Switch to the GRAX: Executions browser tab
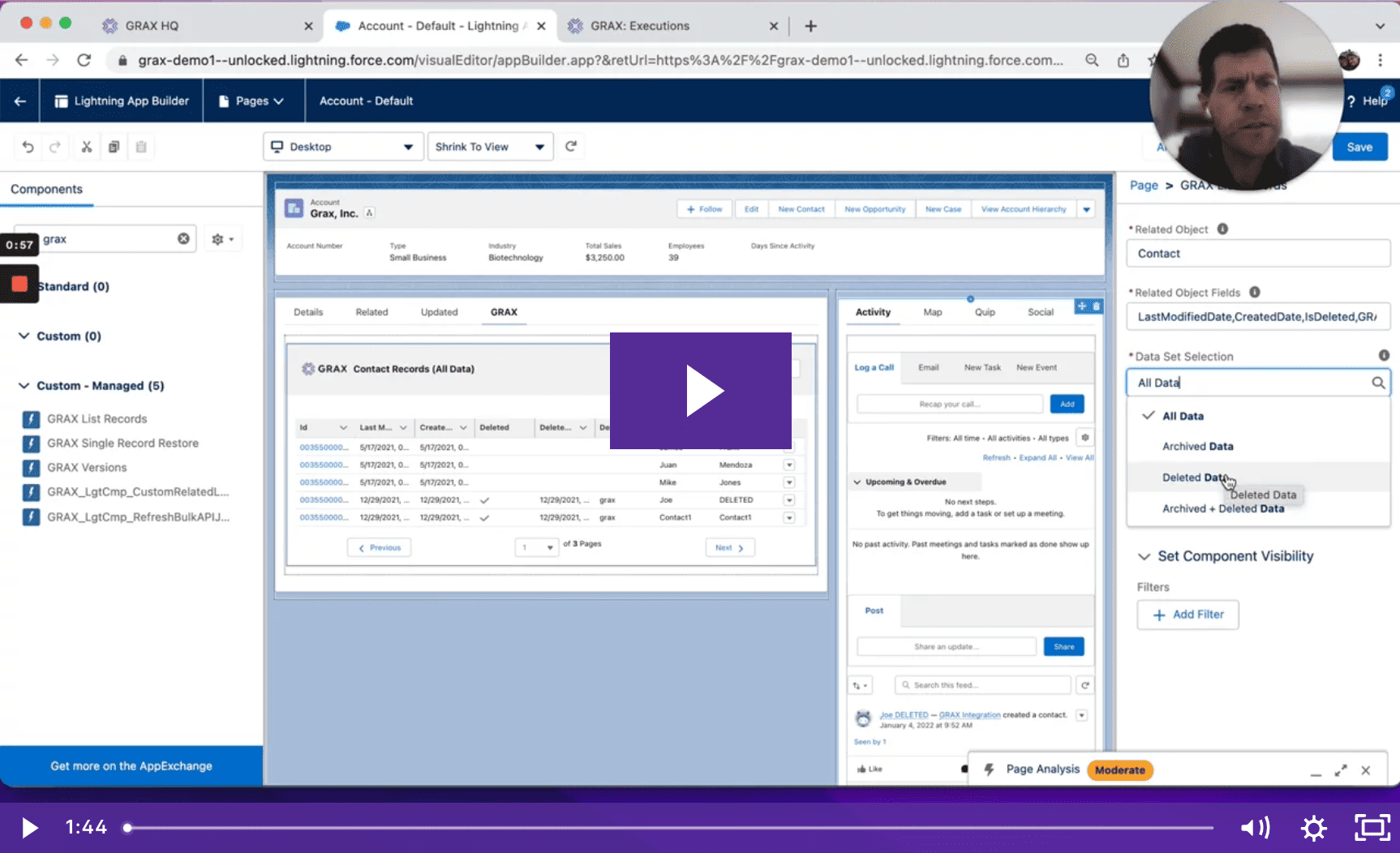This screenshot has height=853, width=1400. (641, 25)
